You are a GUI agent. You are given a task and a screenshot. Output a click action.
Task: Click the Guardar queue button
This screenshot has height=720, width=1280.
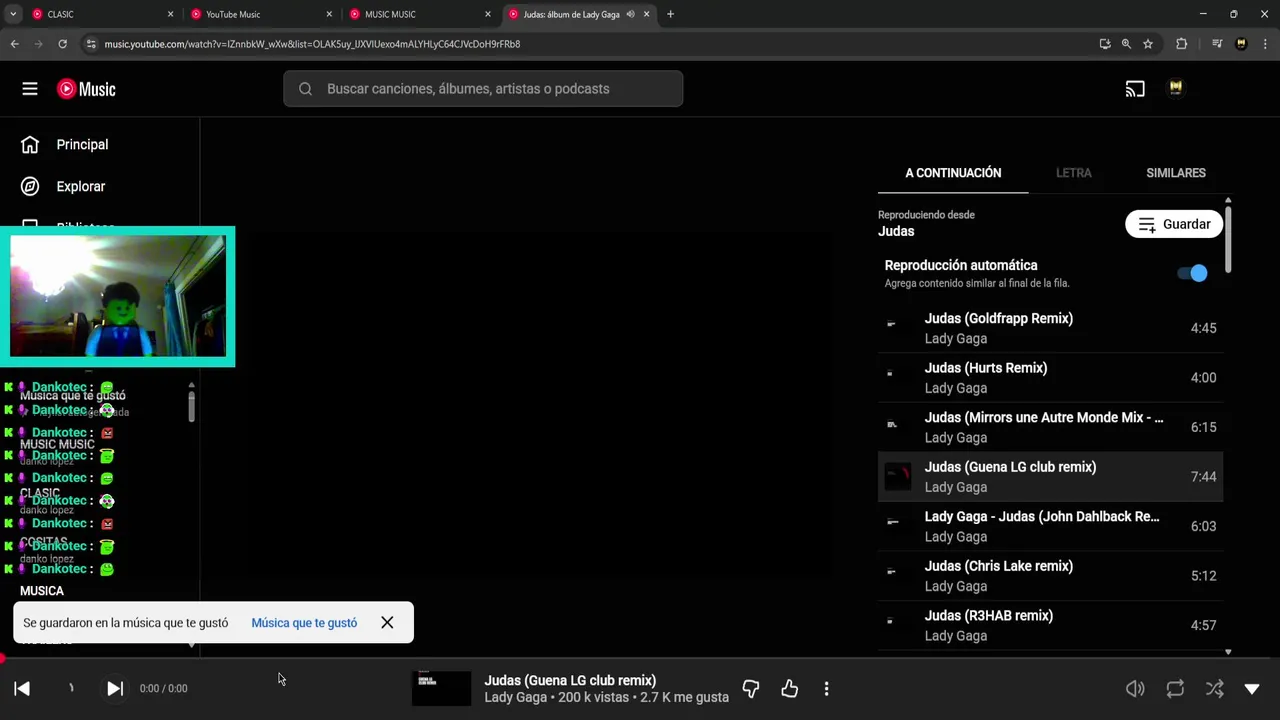click(x=1174, y=224)
